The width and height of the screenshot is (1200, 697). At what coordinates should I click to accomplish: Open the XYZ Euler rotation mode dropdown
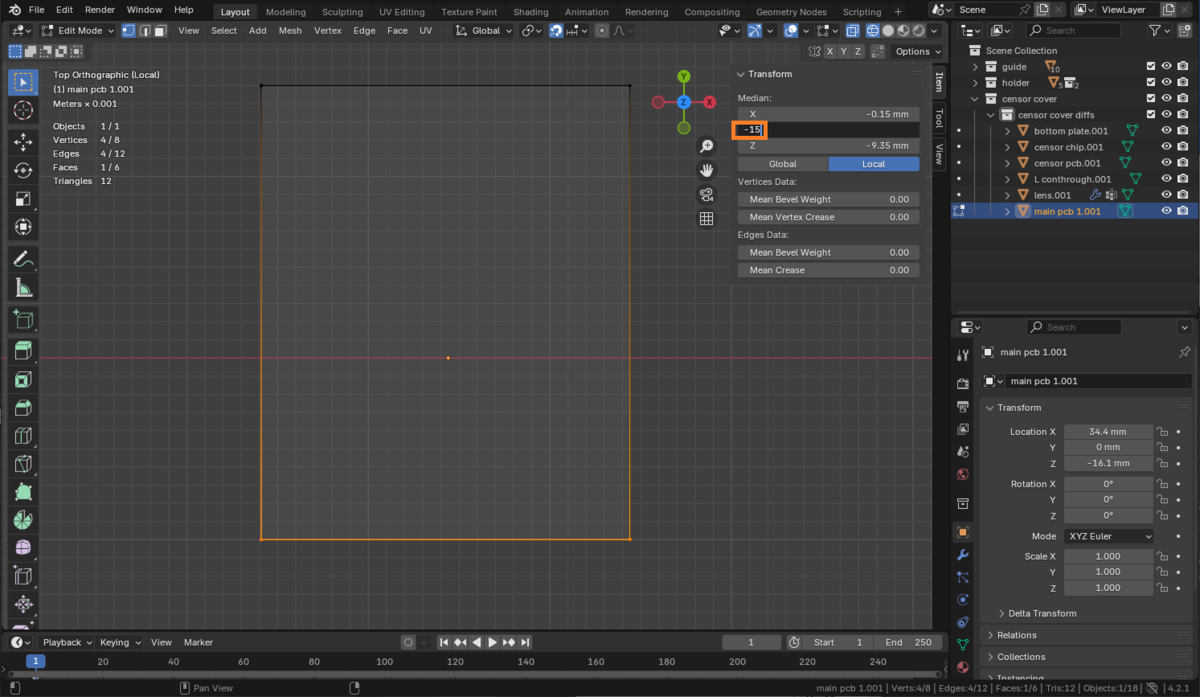pyautogui.click(x=1109, y=536)
